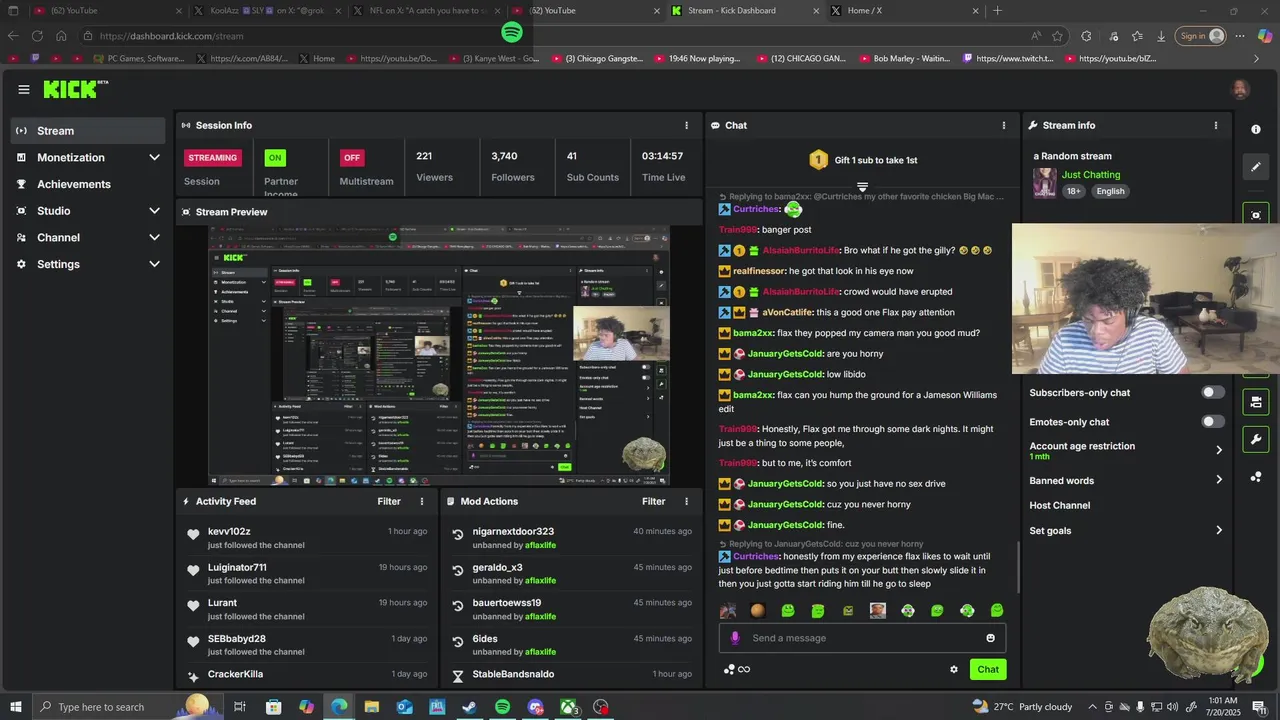Open Account age restriction settings
The height and width of the screenshot is (720, 1280).
point(1126,451)
